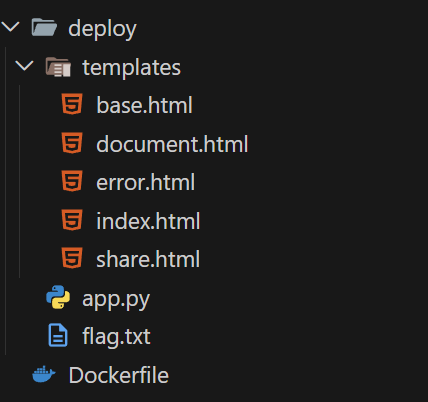Open document.html in the editor
The height and width of the screenshot is (402, 428).
(x=172, y=144)
